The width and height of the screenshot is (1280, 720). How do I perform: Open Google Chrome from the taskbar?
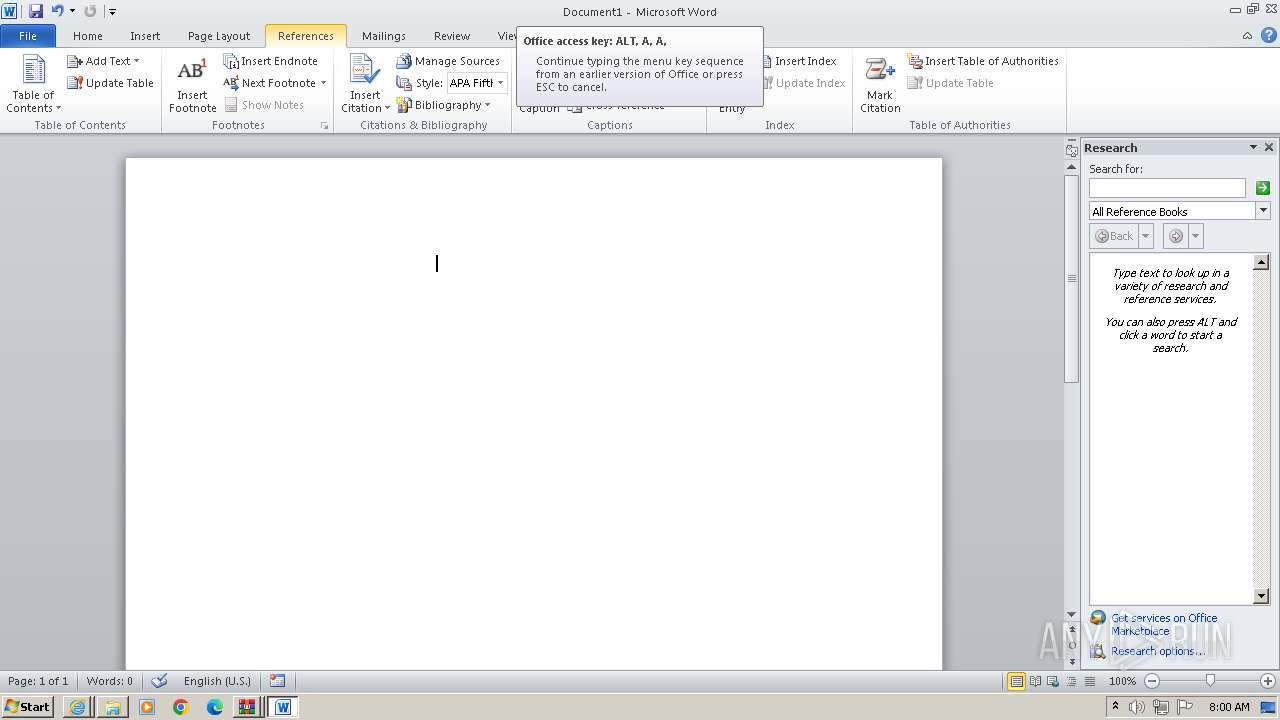(180, 707)
